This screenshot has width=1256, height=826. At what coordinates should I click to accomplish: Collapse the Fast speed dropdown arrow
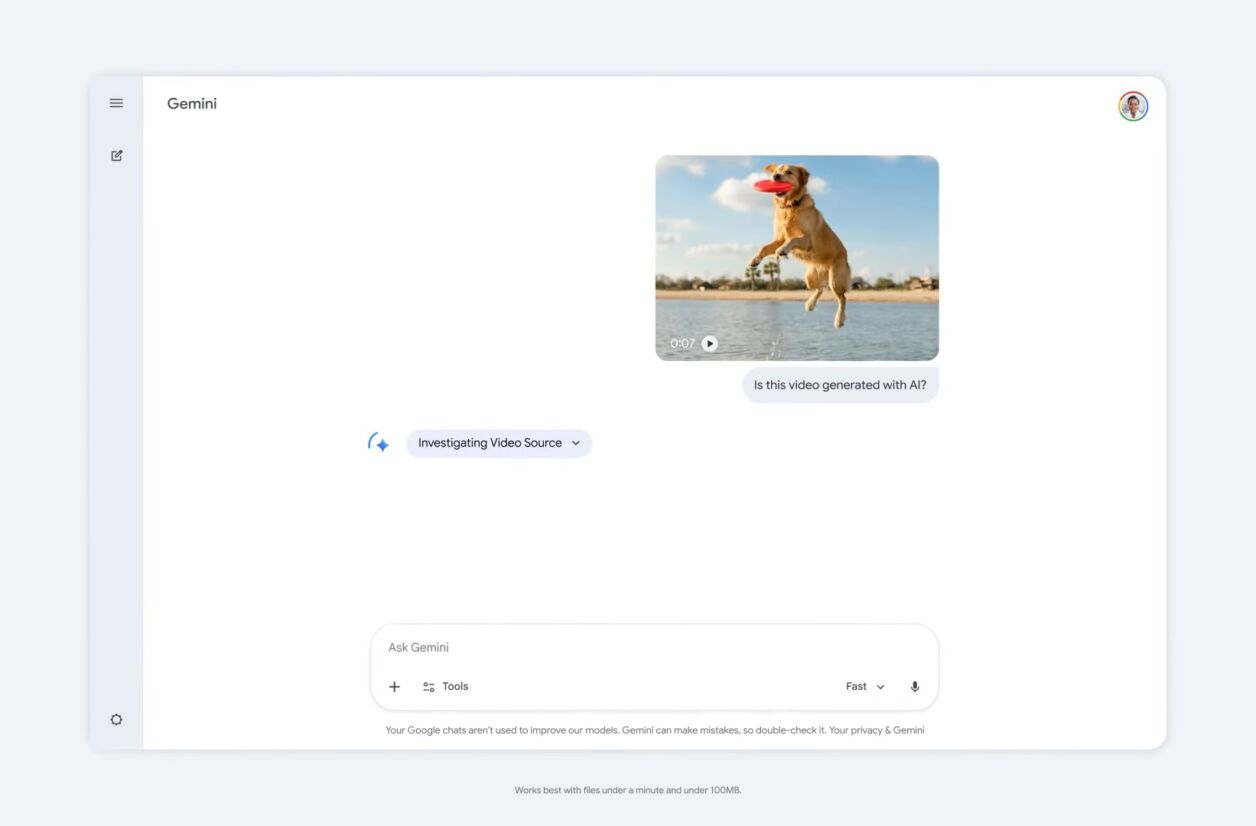tap(880, 686)
